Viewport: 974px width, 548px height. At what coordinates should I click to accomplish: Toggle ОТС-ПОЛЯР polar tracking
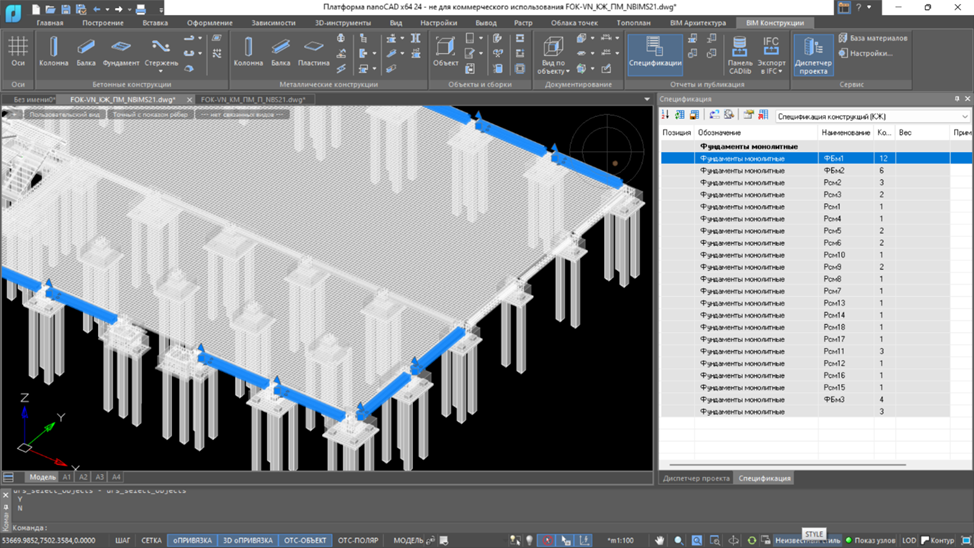[358, 540]
